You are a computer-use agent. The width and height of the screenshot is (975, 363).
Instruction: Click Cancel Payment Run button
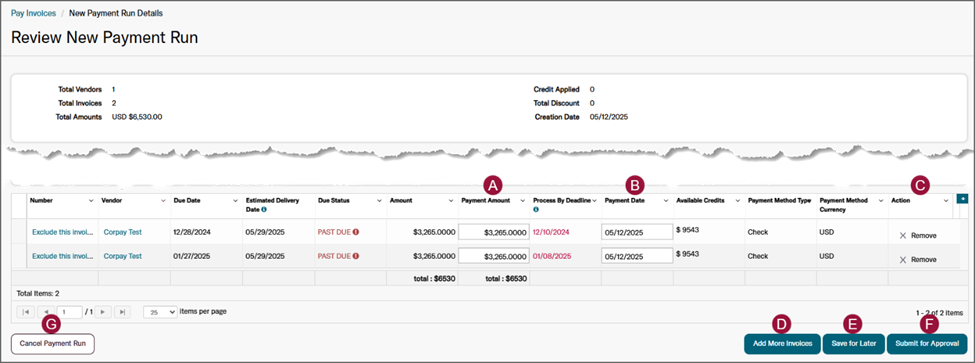53,343
